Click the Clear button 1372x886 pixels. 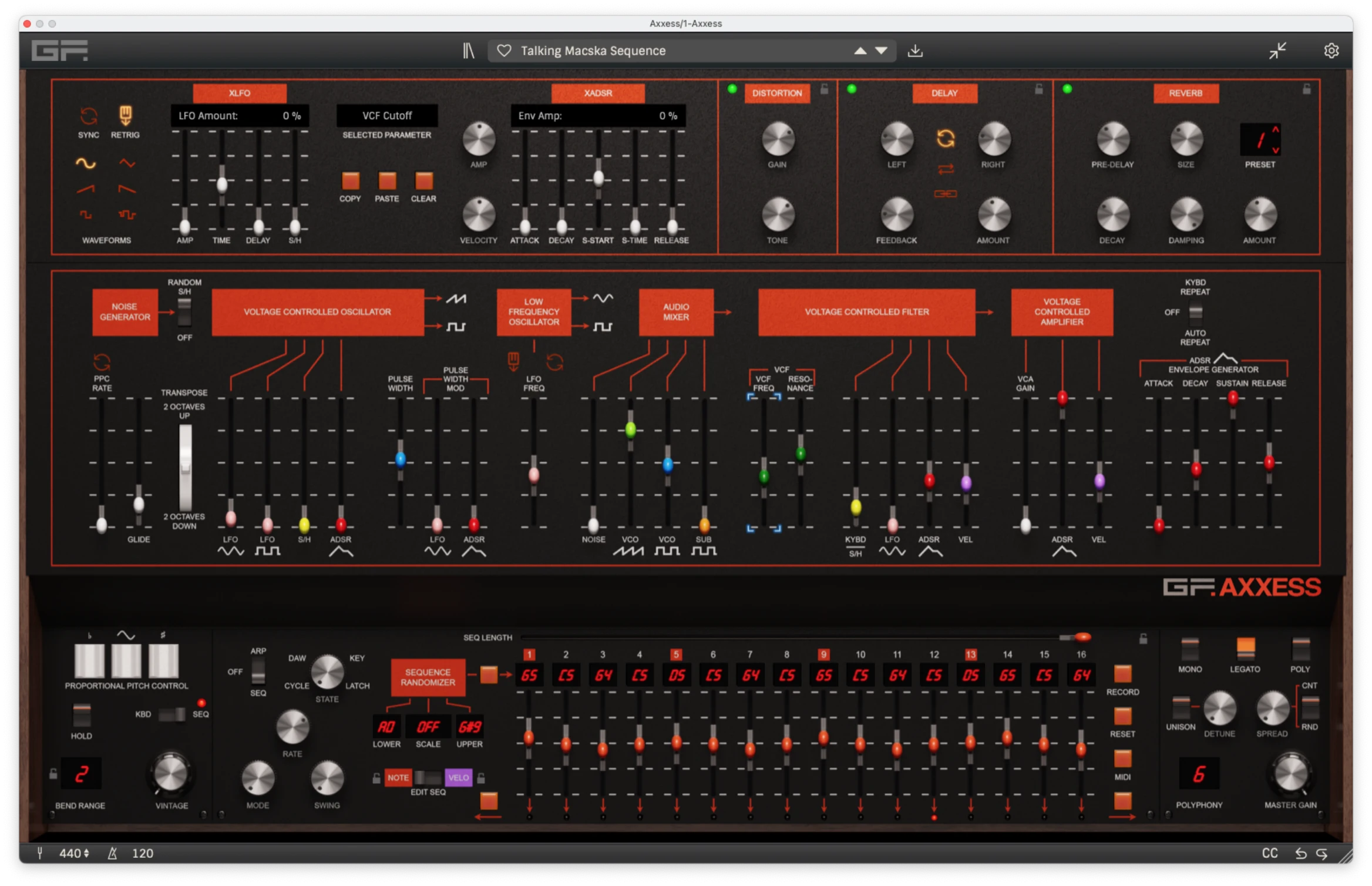pyautogui.click(x=423, y=180)
